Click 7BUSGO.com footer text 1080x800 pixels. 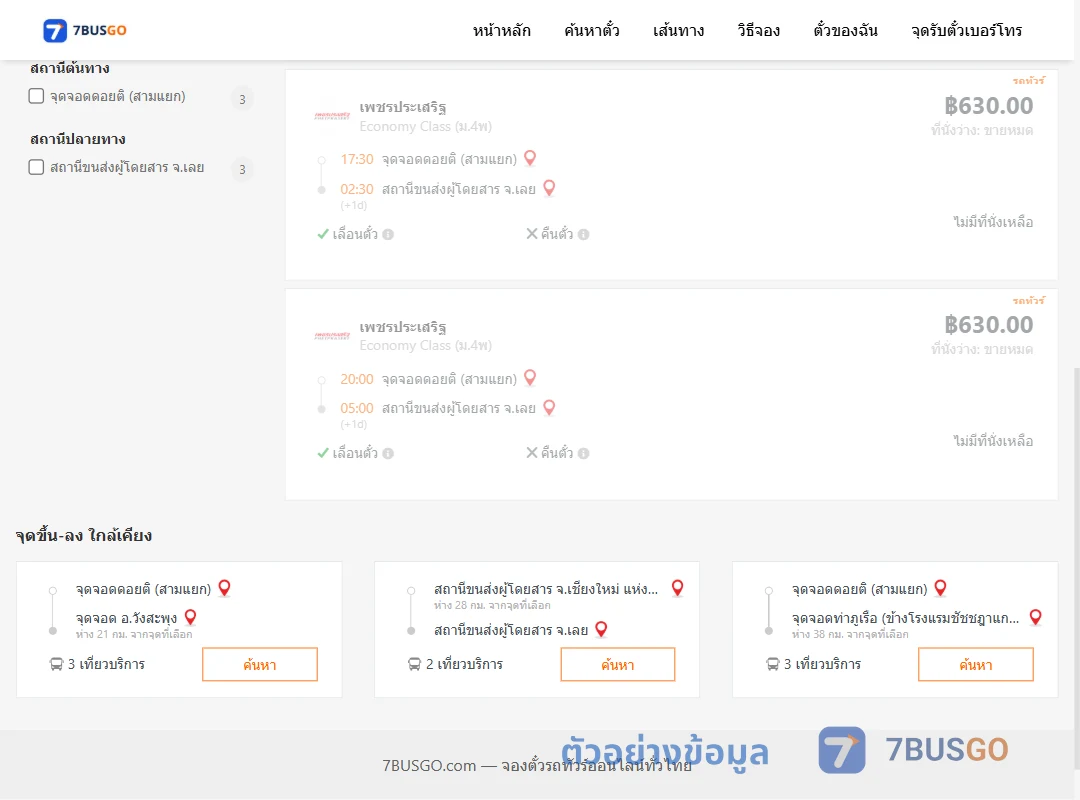(537, 766)
